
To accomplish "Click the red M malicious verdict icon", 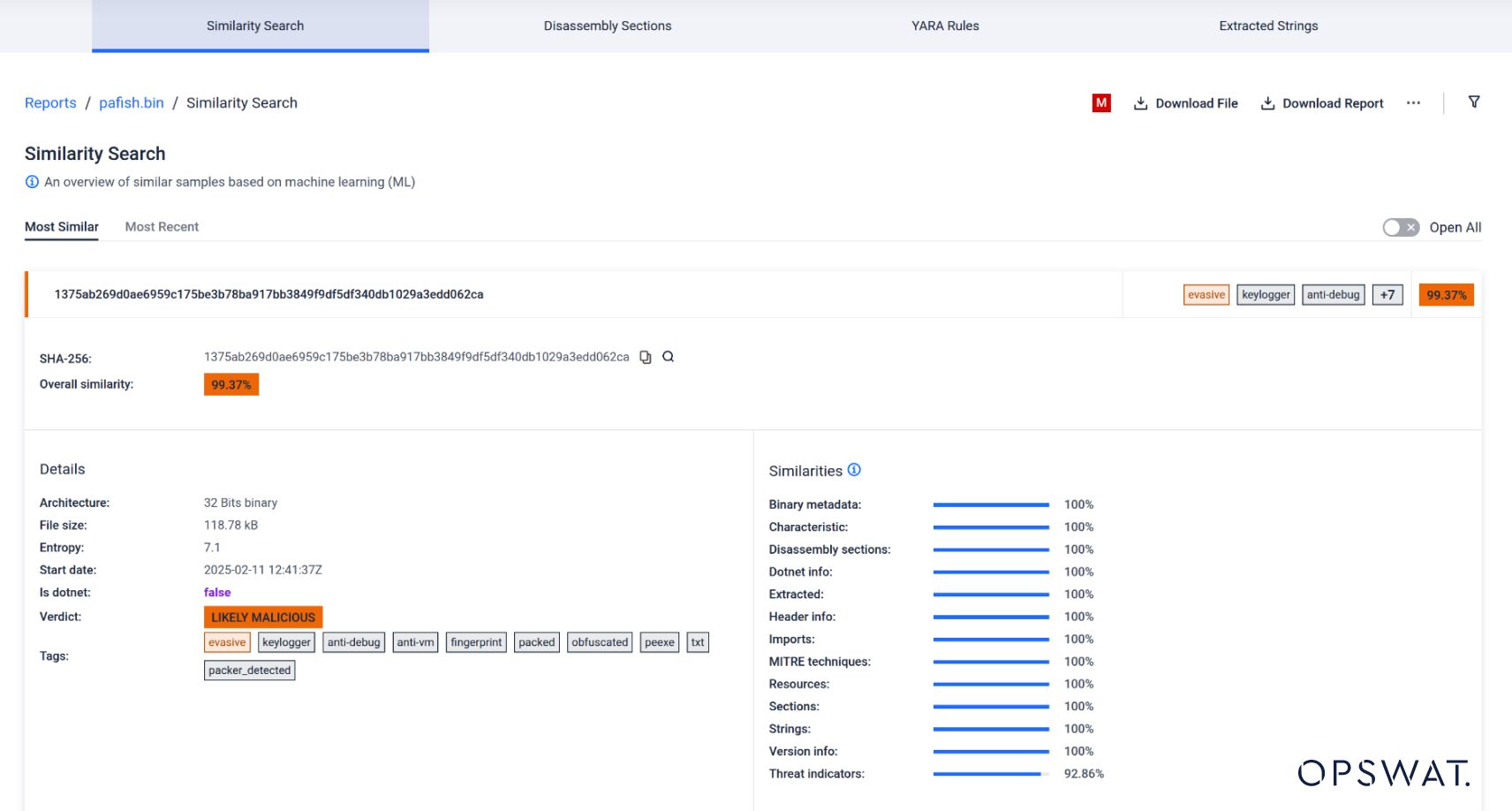I will click(x=1100, y=103).
